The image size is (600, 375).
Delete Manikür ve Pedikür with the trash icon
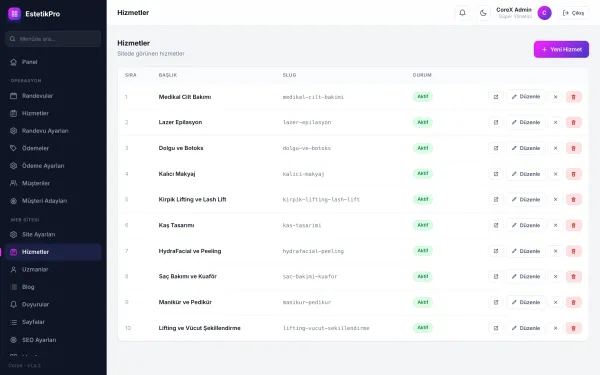coord(573,302)
